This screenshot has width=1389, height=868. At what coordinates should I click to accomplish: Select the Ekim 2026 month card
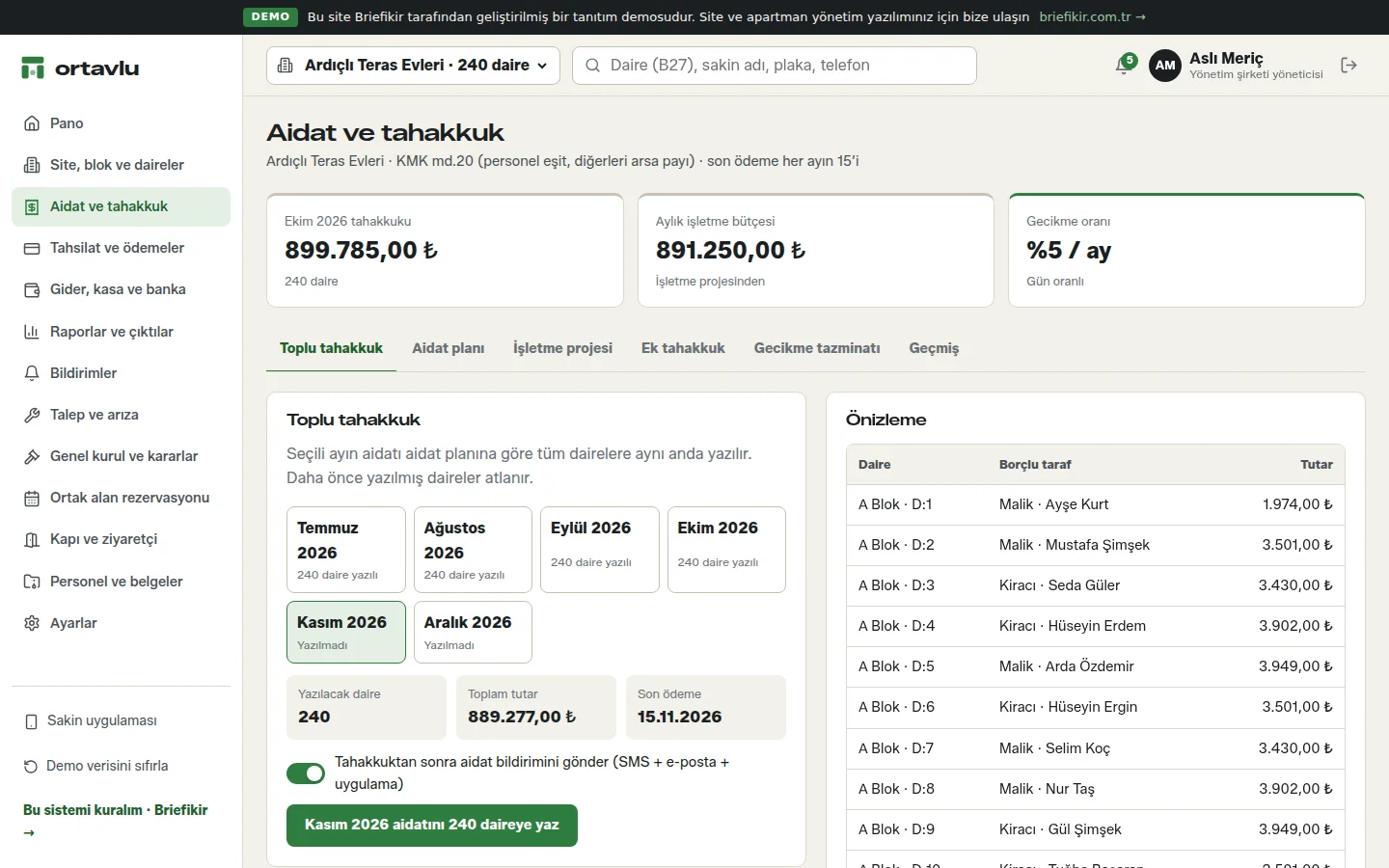[726, 550]
